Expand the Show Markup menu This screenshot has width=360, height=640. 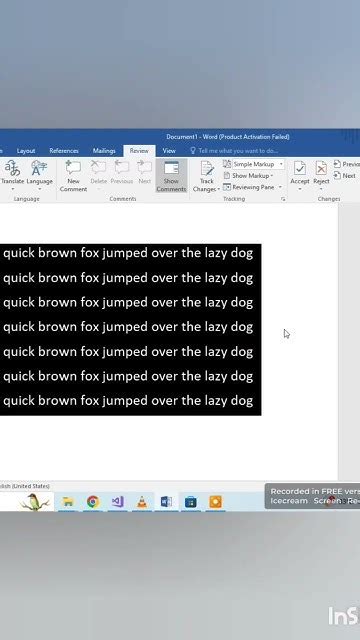(252, 176)
